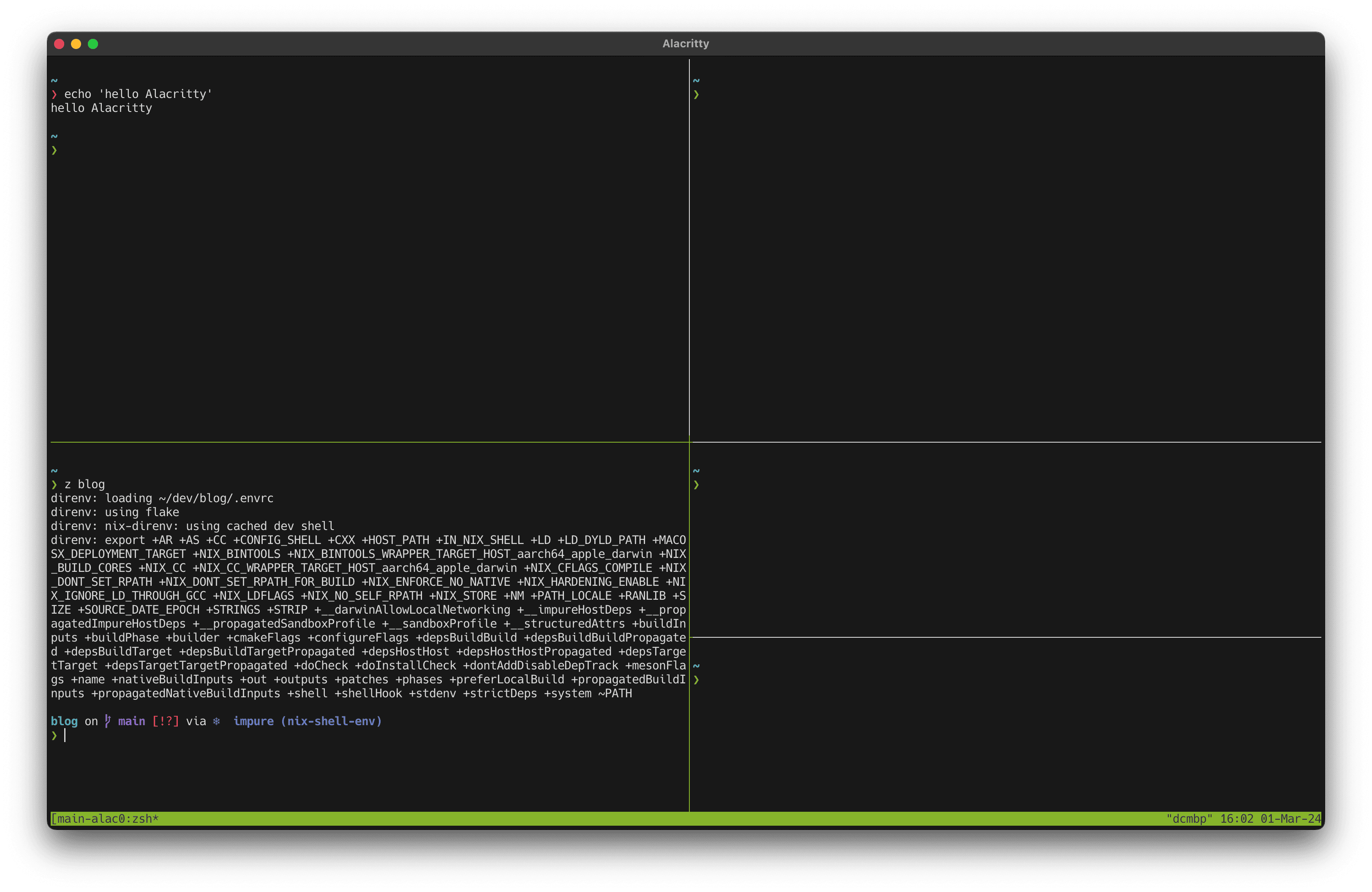Screen dimensions: 1372x892
Task: Click the git branch icon before main
Action: 108,721
